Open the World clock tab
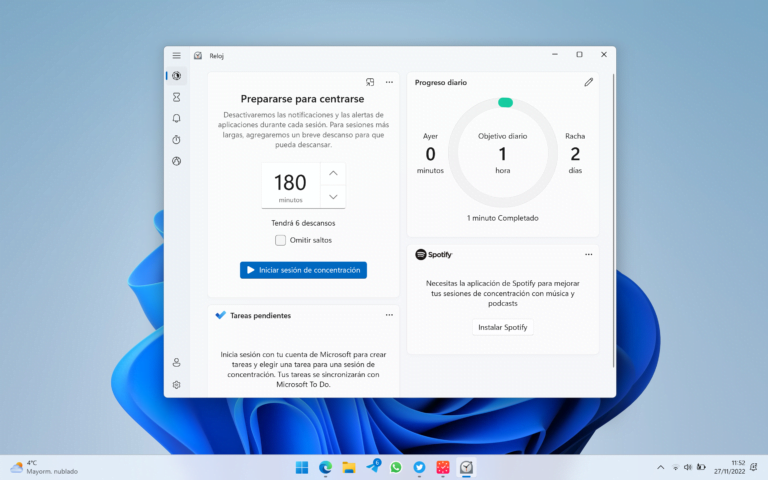768x480 pixels. [176, 161]
